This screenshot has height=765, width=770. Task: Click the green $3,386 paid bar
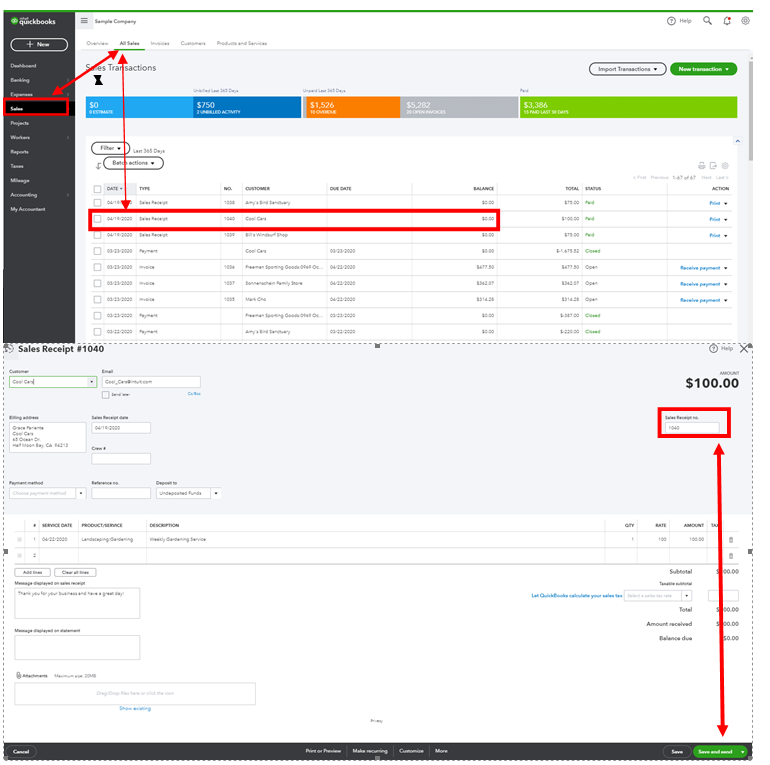(x=629, y=107)
